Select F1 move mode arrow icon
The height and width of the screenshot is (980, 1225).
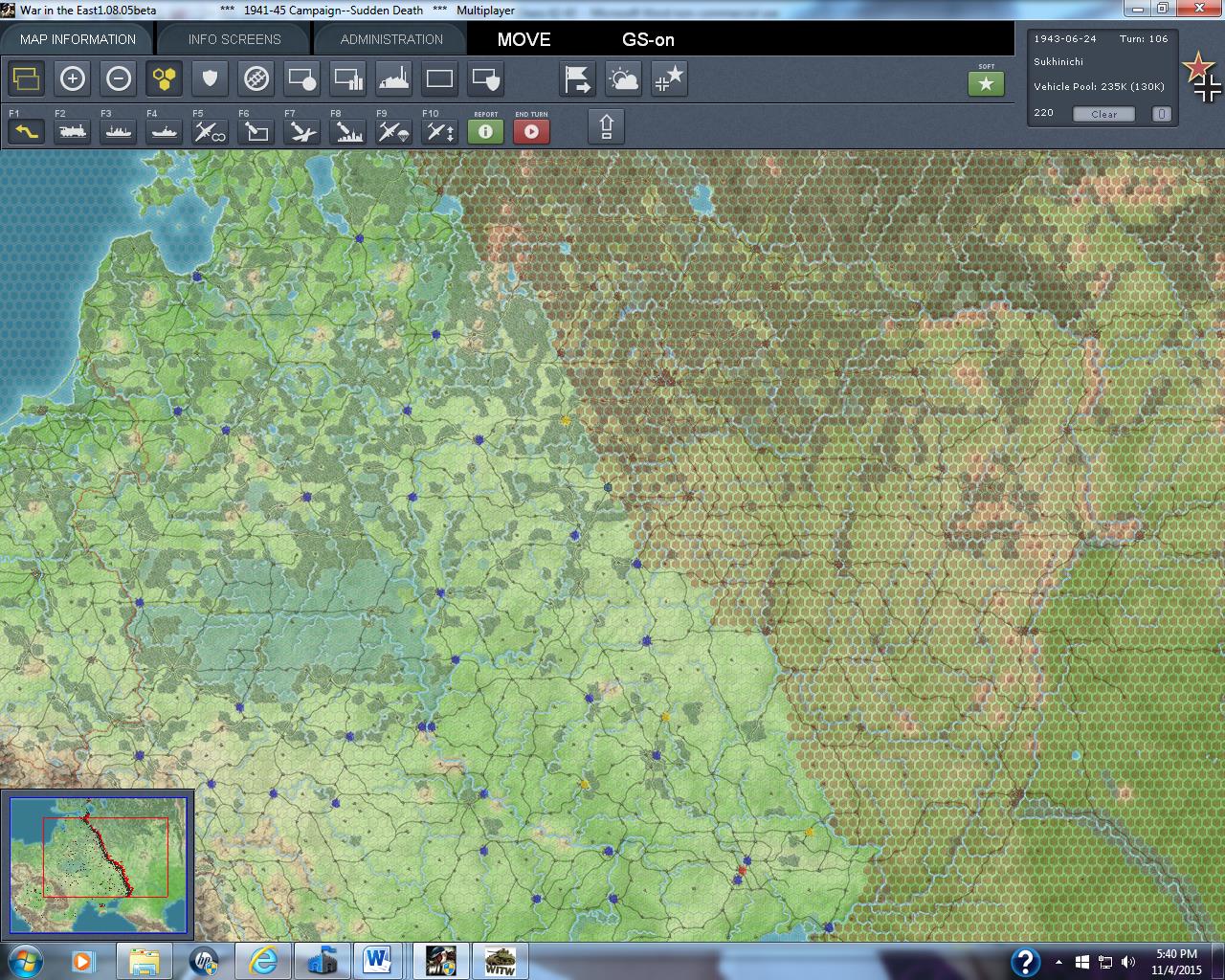(27, 130)
